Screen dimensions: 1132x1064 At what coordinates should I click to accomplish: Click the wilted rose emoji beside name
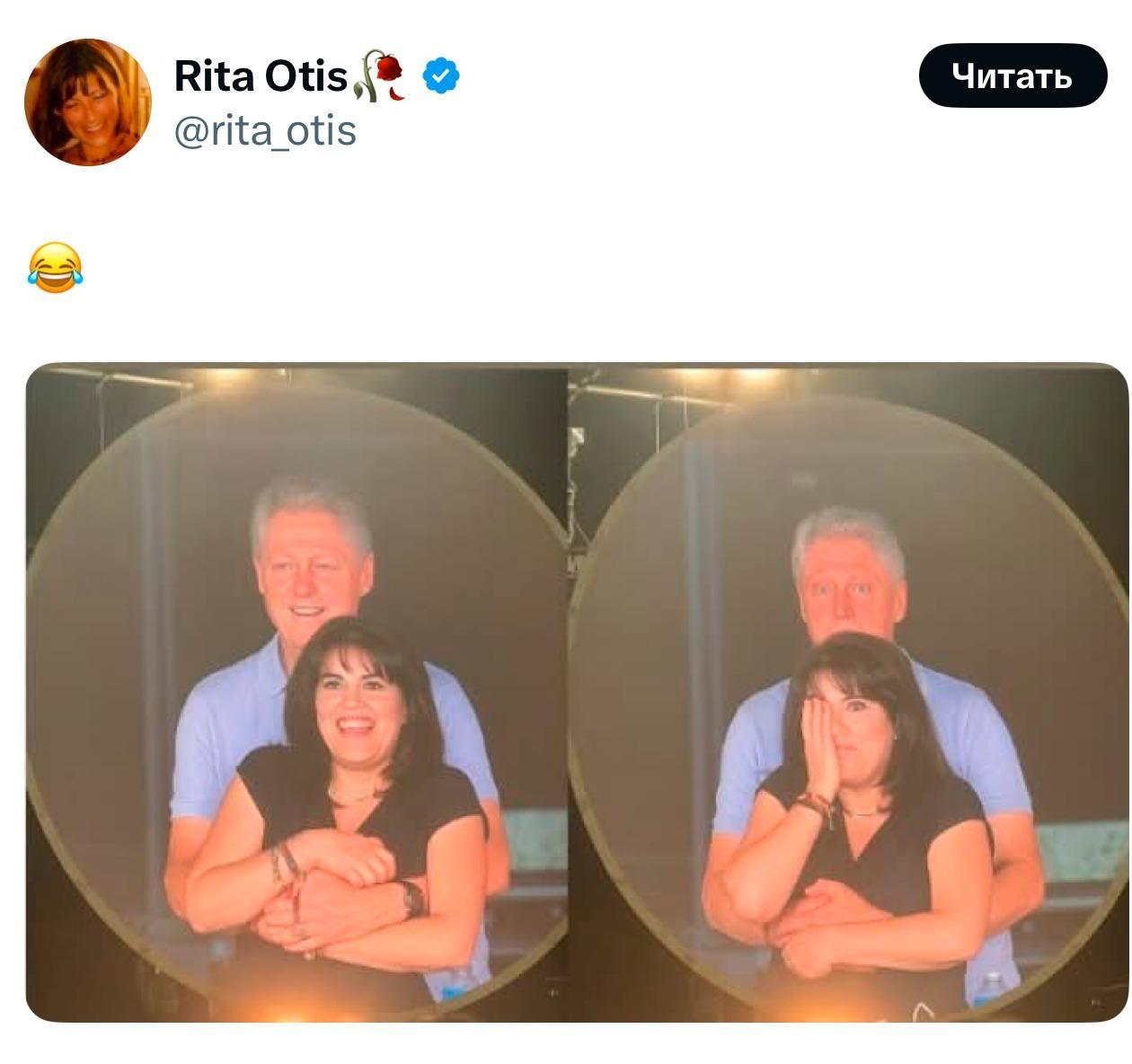[381, 75]
